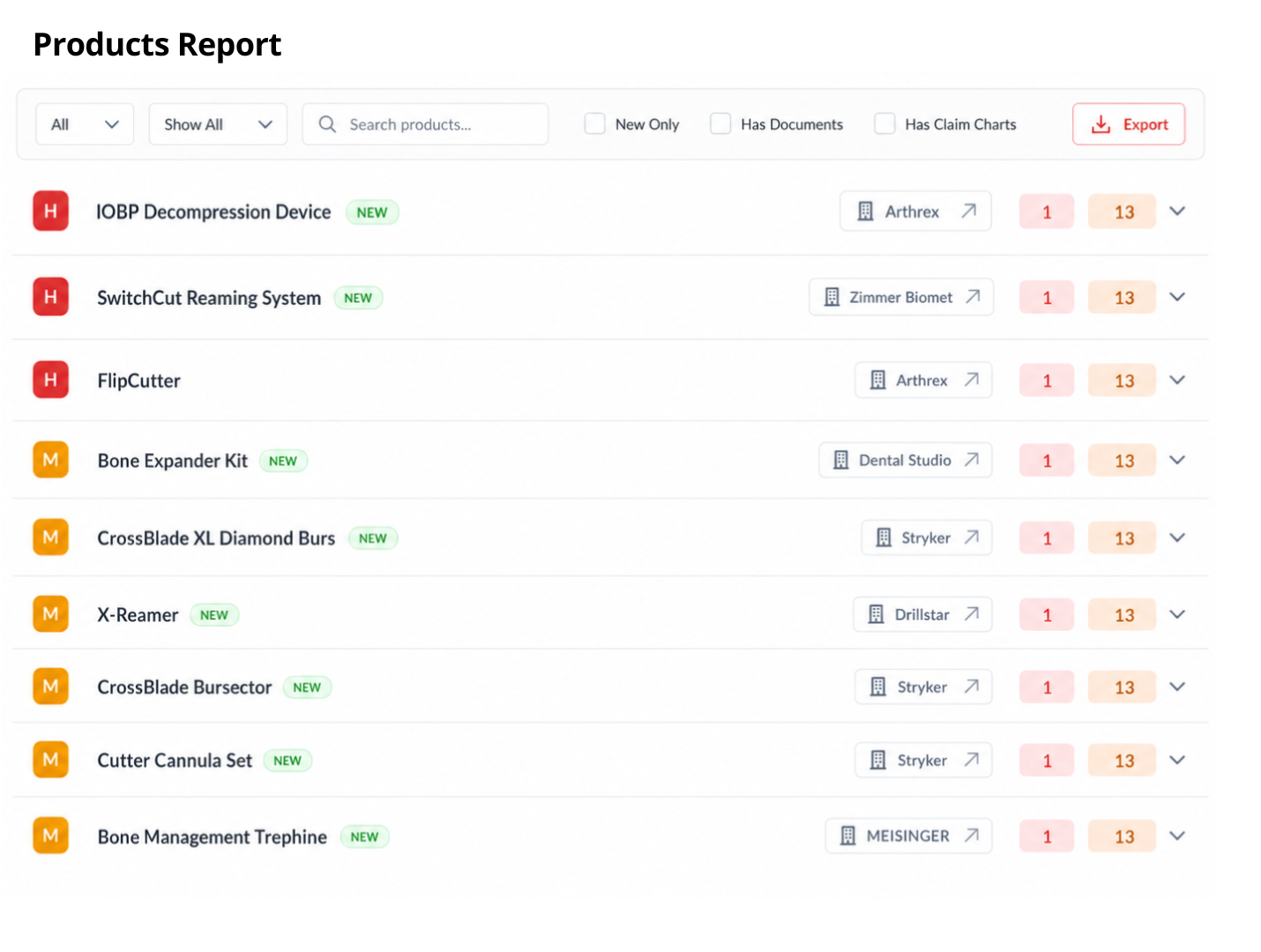1261x952 pixels.
Task: Click building icon in Zimmer Biomet chip
Action: pyautogui.click(x=832, y=297)
